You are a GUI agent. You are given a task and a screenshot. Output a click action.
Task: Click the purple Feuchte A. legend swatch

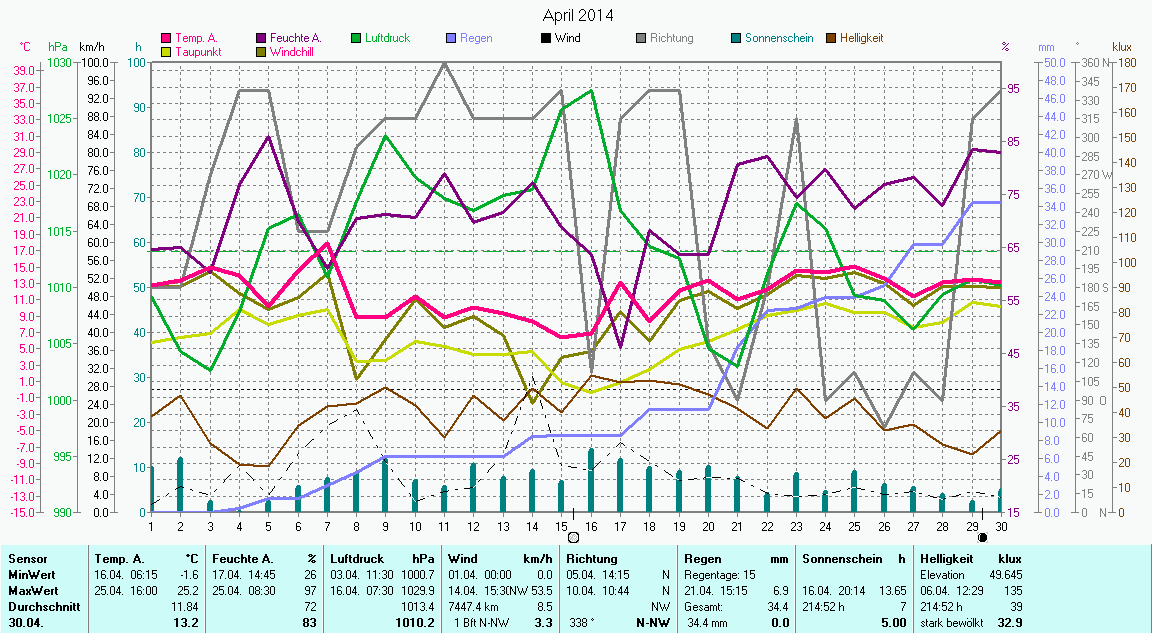tap(262, 38)
